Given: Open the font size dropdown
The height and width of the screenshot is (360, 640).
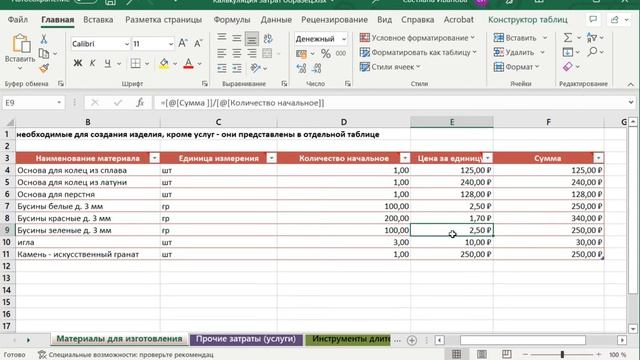Looking at the screenshot, I should tap(171, 44).
